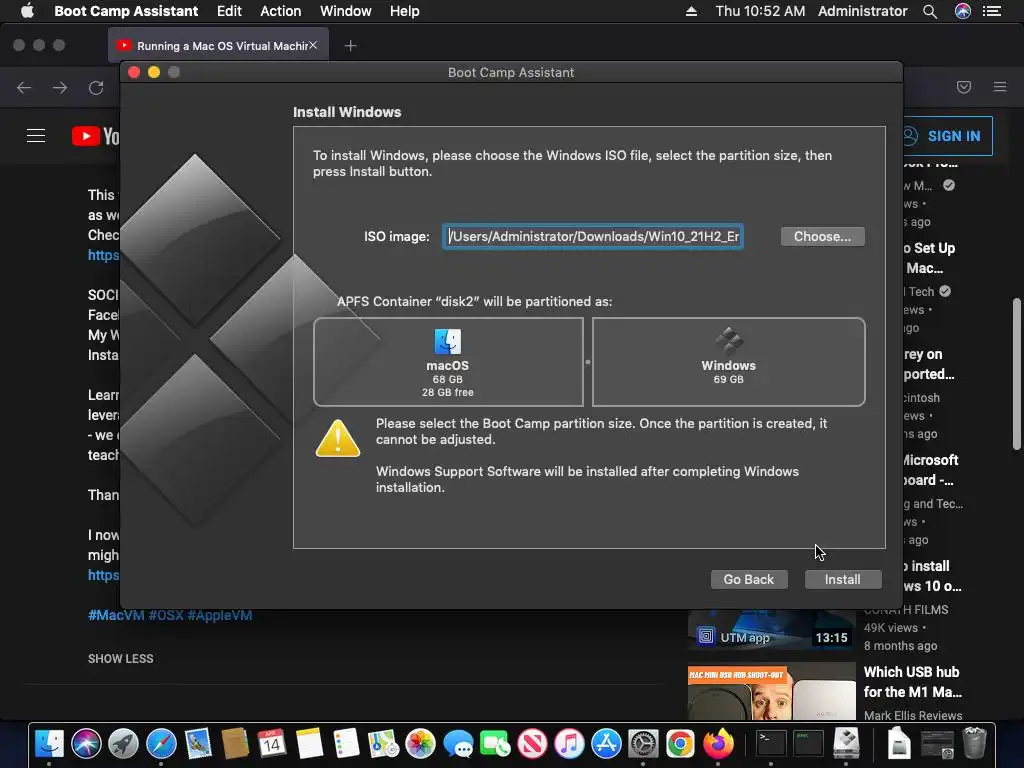Open FaceTime app in the Dock

(x=495, y=743)
